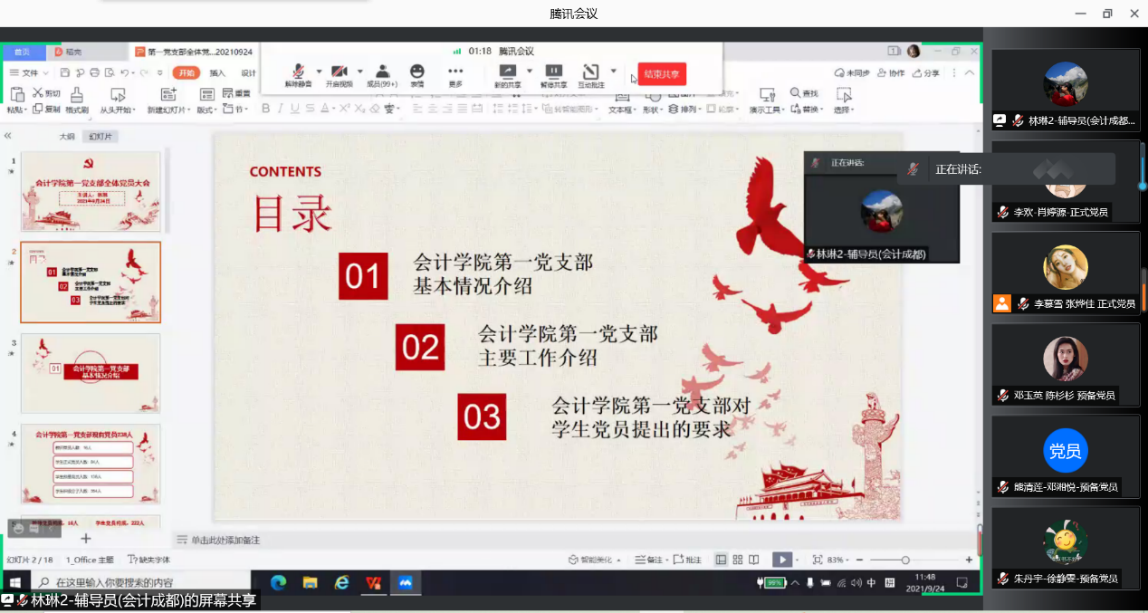The width and height of the screenshot is (1148, 613).
Task: Switch to reading view
Action: [x=754, y=560]
